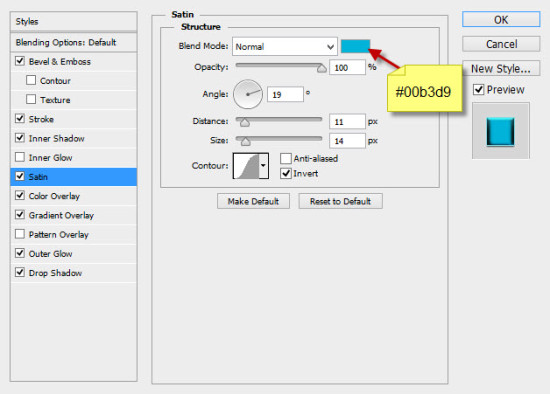Click the Angle dial control
Screen dimensions: 550x394
(x=248, y=94)
